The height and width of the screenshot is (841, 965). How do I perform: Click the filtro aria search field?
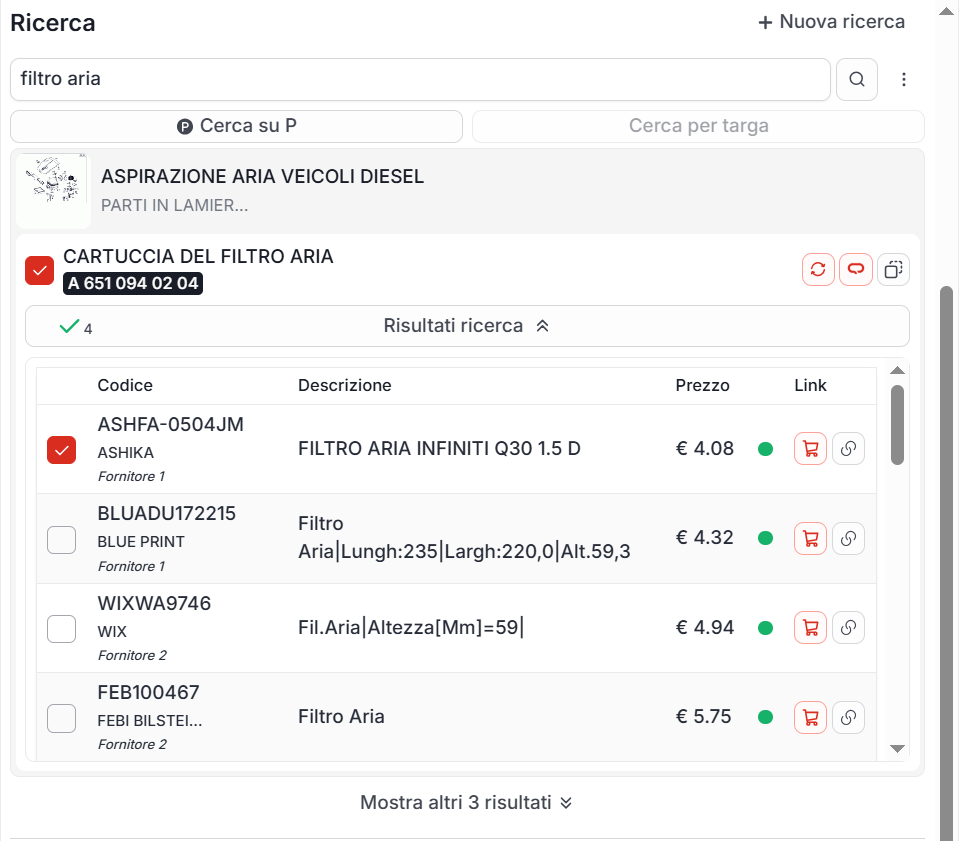pos(420,79)
